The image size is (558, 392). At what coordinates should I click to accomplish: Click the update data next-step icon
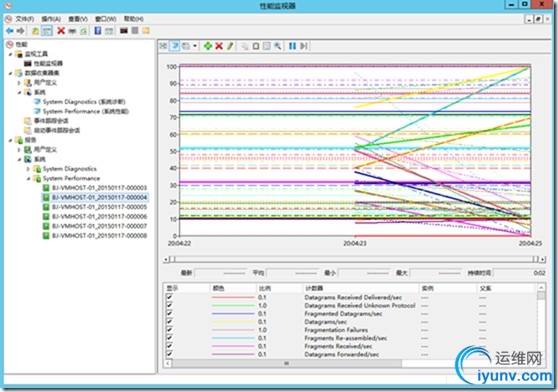[304, 46]
